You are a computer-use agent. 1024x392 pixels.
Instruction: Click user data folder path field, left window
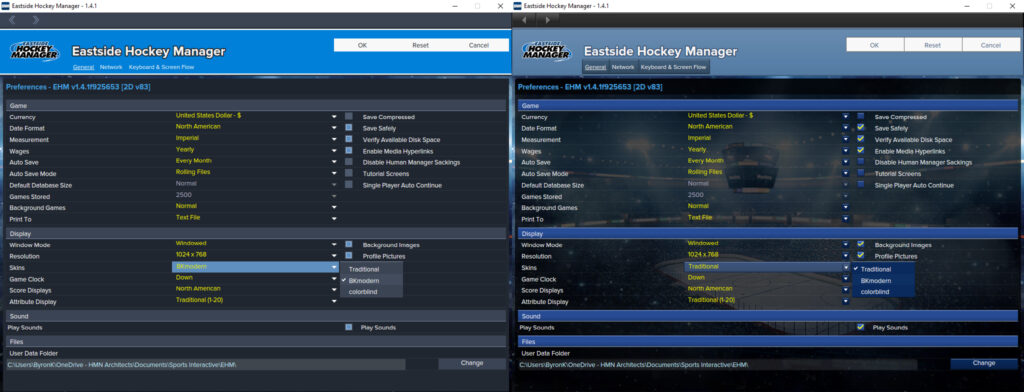pyautogui.click(x=206, y=364)
